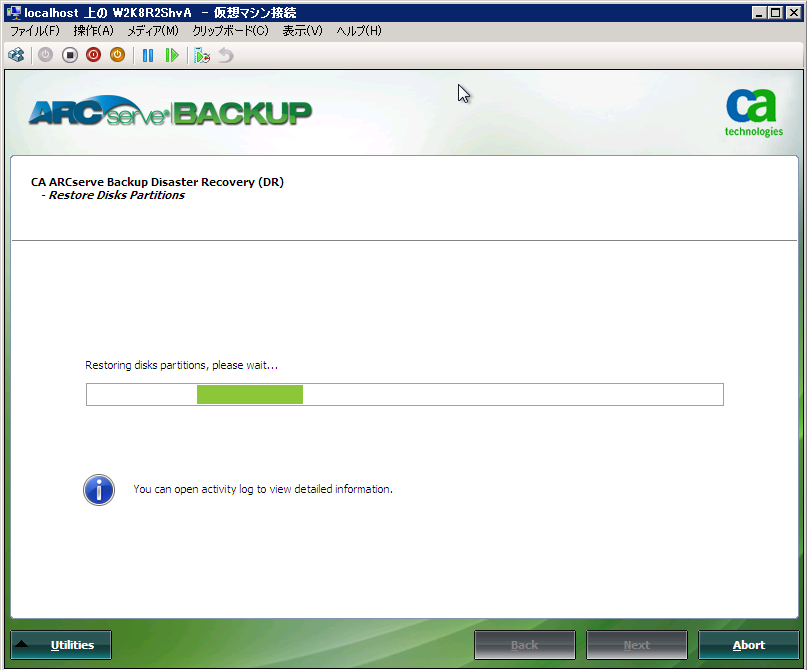This screenshot has height=670, width=807.
Task: Open the メディア(M) menu
Action: click(153, 31)
